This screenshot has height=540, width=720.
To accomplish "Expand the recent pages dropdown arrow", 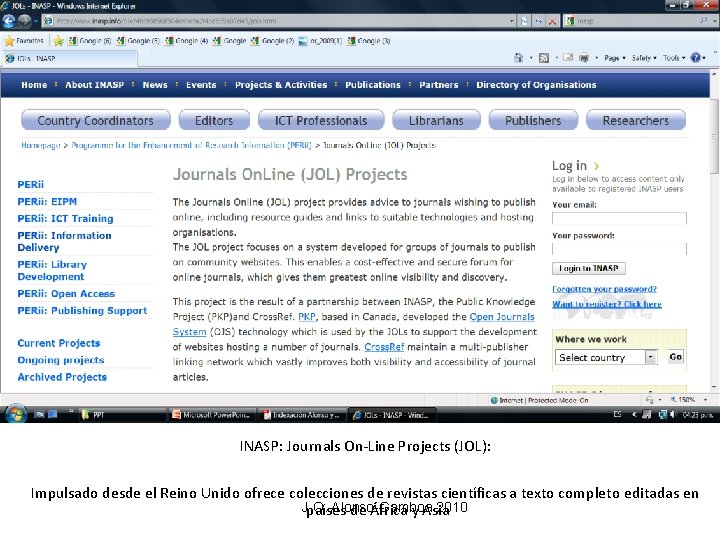I will tap(35, 21).
